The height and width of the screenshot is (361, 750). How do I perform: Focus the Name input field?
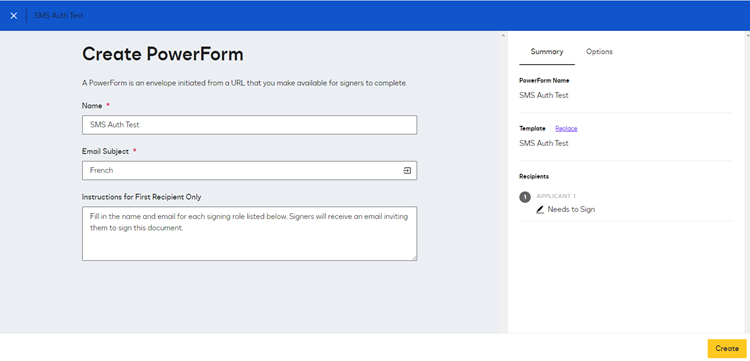(x=249, y=125)
